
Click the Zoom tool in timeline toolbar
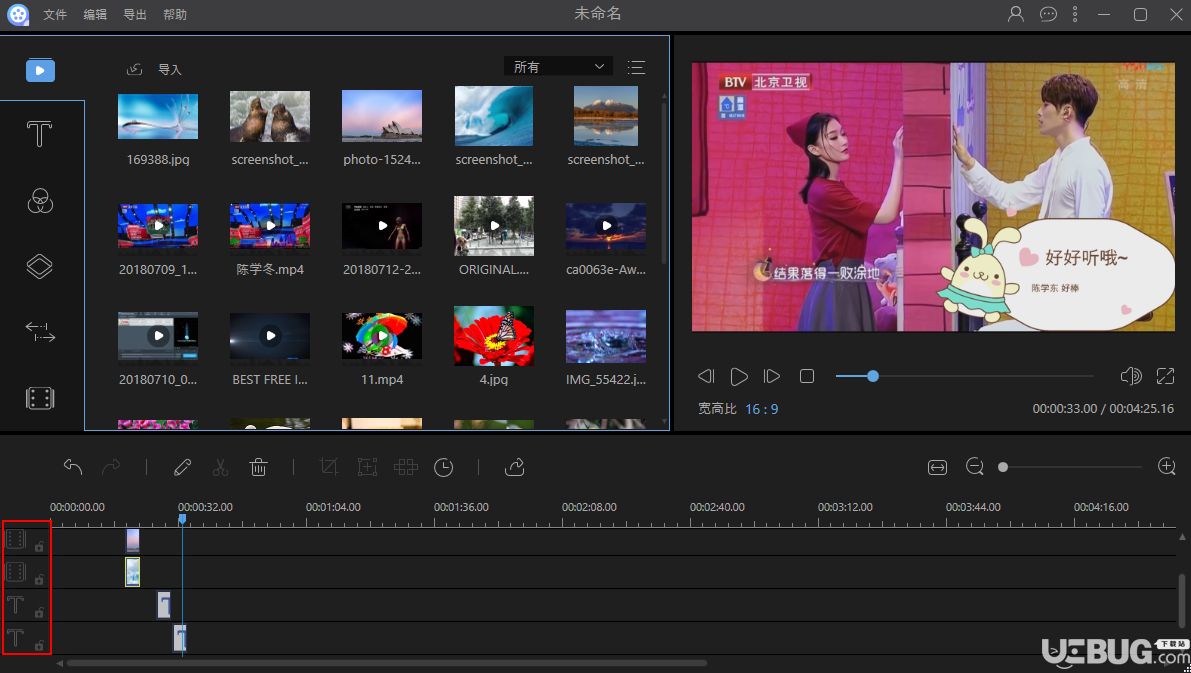coord(368,467)
